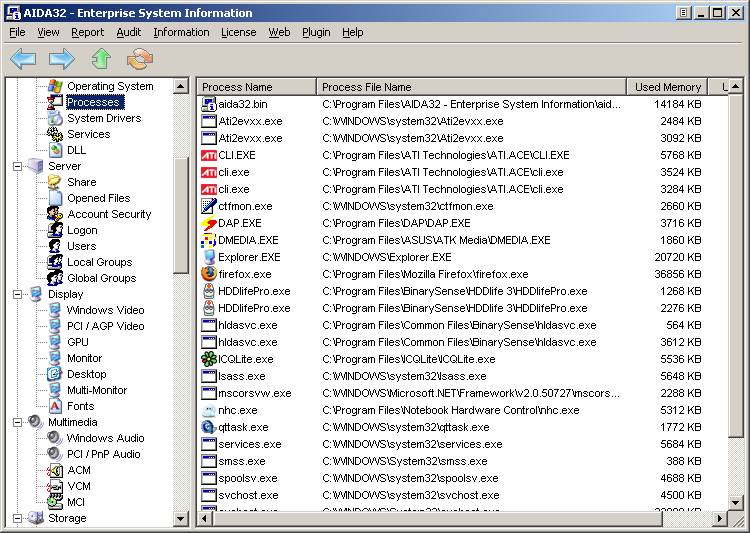Click the ctfmon.exe pen icon
Screen dimensions: 750x533
pos(209,206)
